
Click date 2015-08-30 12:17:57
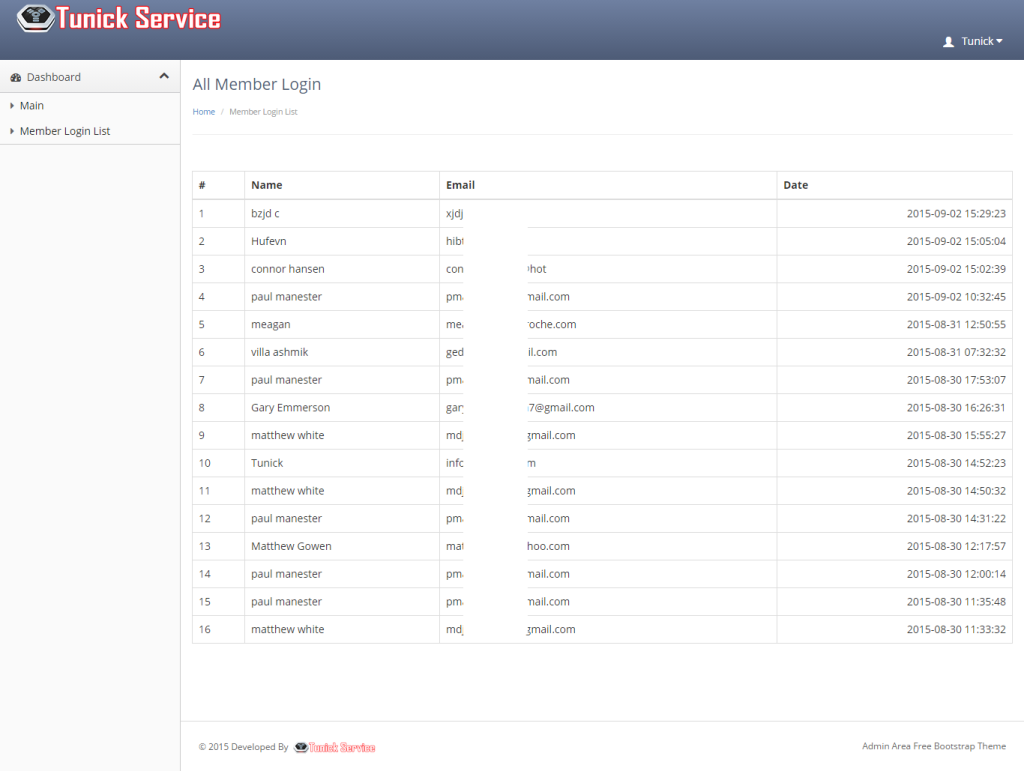pyautogui.click(x=956, y=546)
